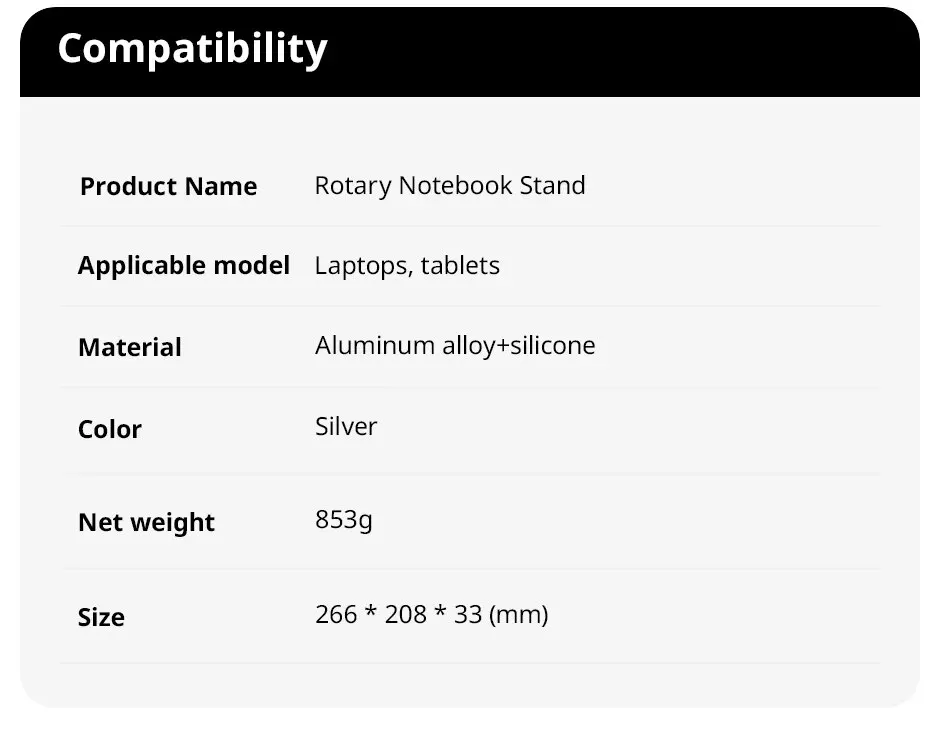Click the 853g weight value
940x739 pixels.
[344, 520]
